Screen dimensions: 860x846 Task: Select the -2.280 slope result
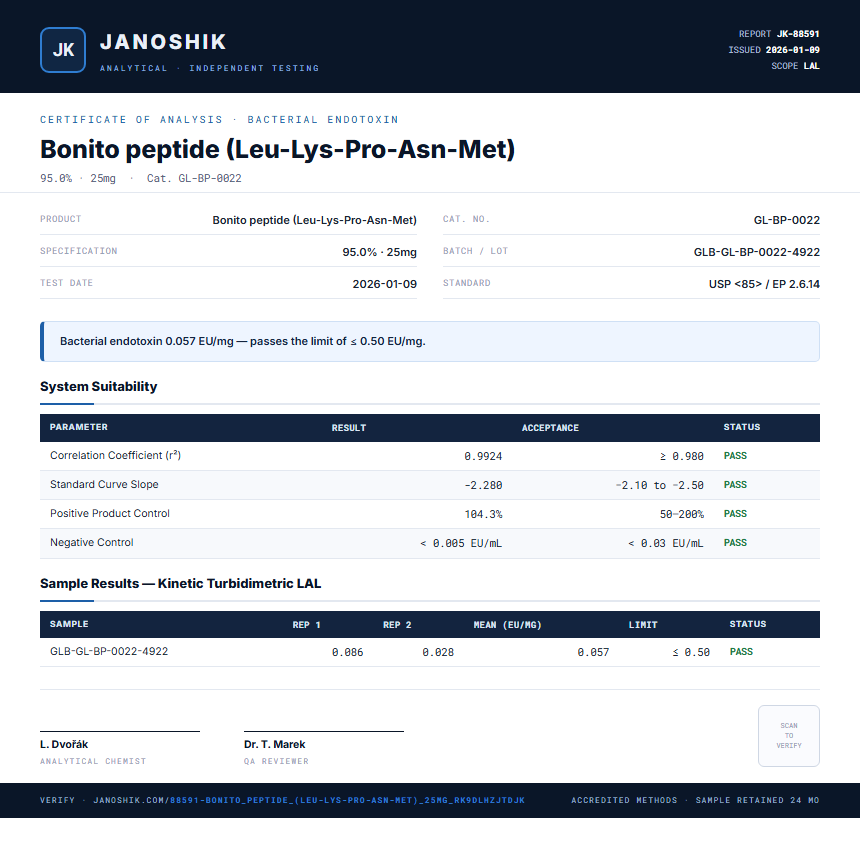point(483,485)
